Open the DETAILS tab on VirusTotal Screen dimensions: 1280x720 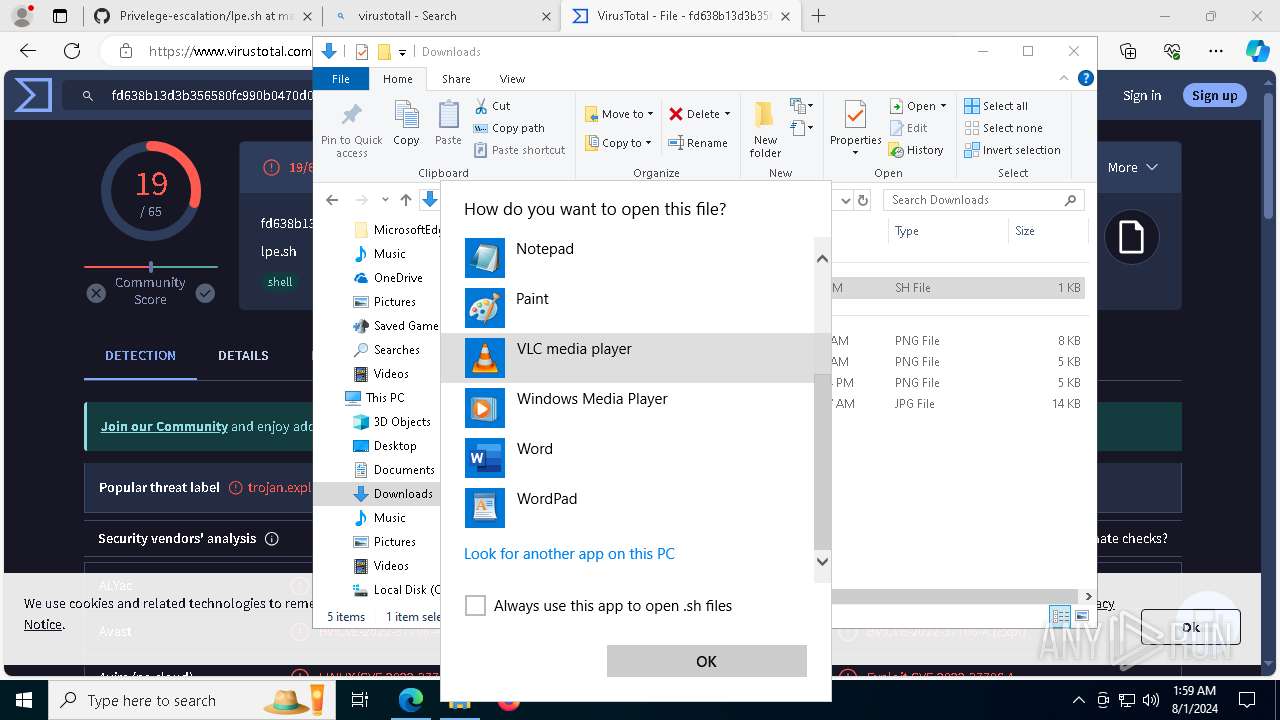243,355
